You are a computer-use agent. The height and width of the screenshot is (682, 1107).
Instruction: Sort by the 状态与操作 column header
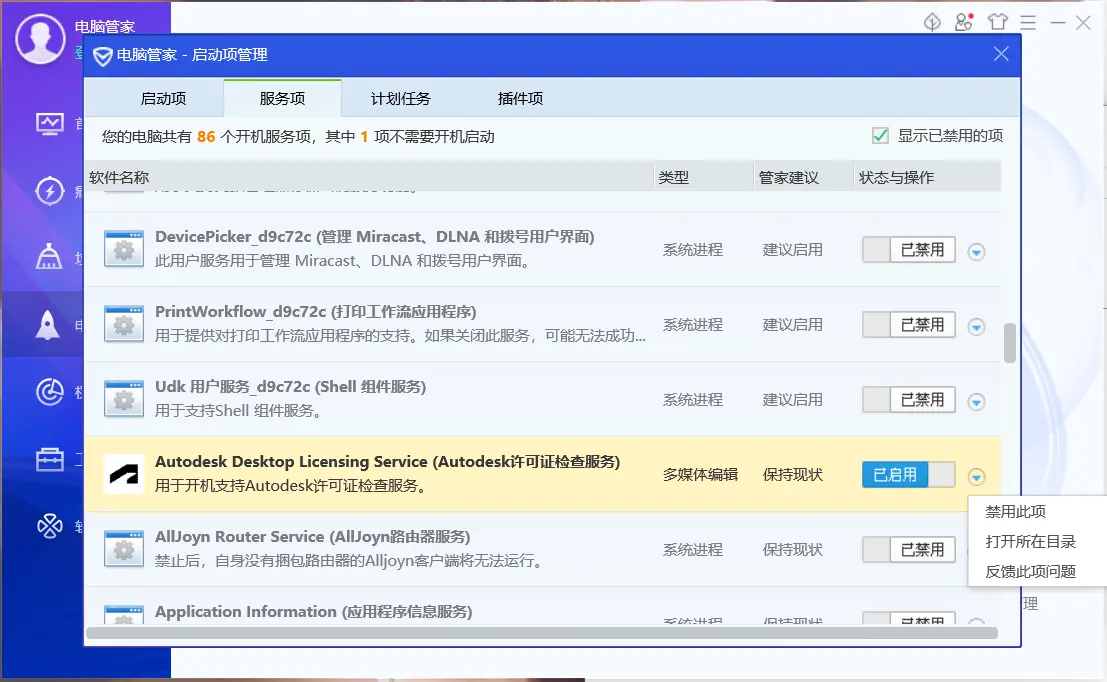(x=927, y=177)
